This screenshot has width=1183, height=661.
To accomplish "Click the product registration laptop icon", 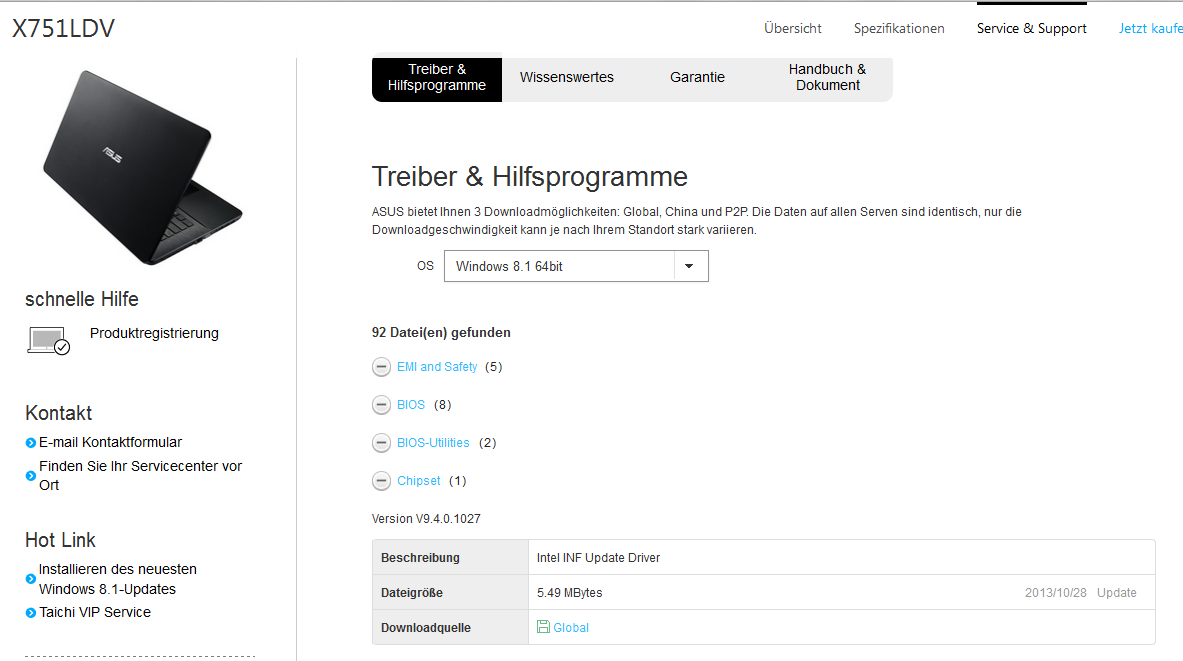I will [x=48, y=340].
